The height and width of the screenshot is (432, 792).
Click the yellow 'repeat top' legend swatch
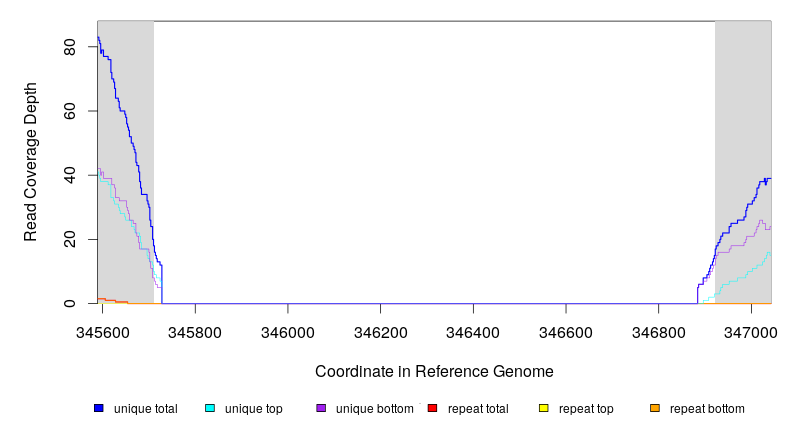(543, 409)
